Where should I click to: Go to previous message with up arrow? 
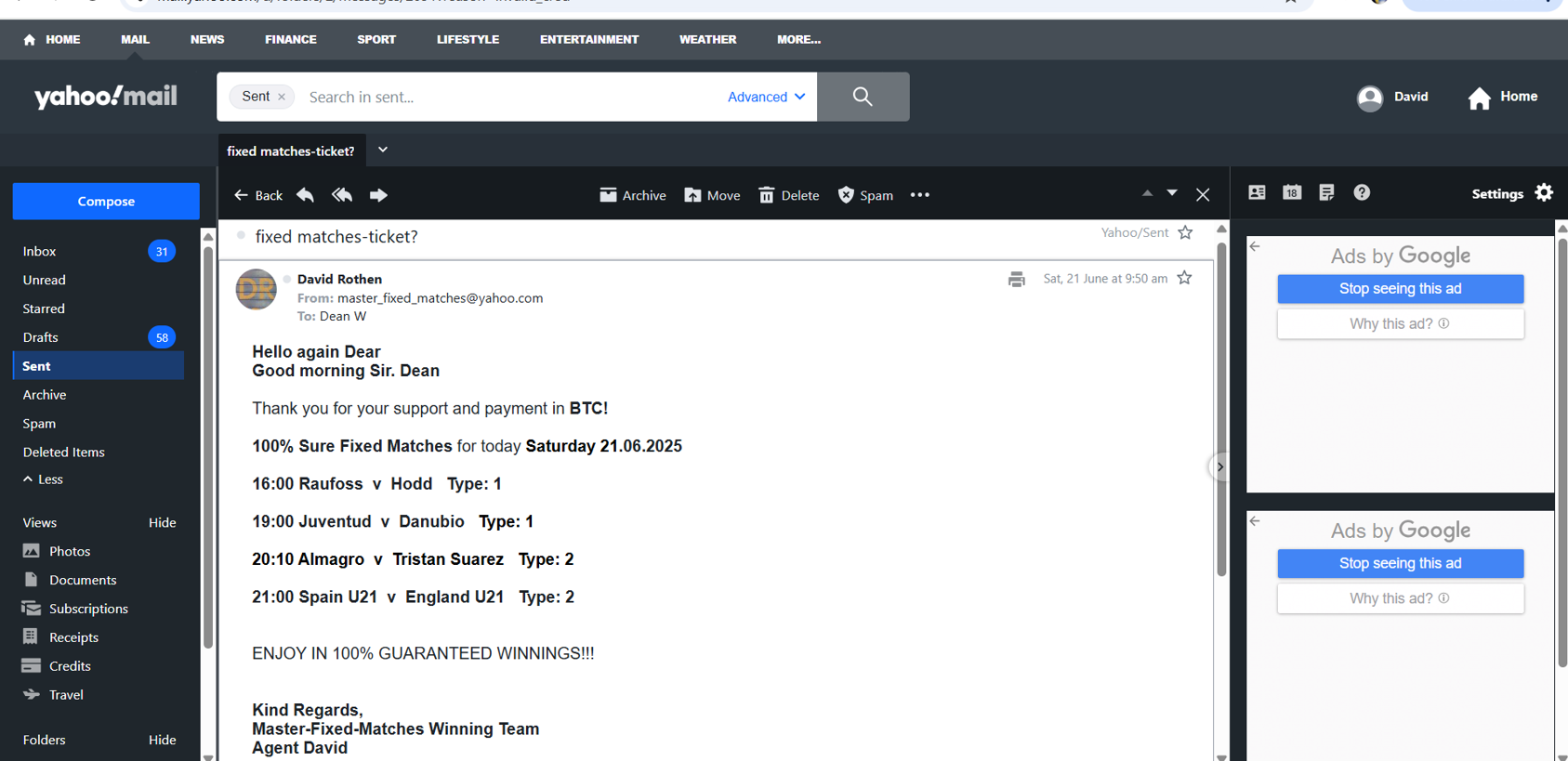[1147, 193]
